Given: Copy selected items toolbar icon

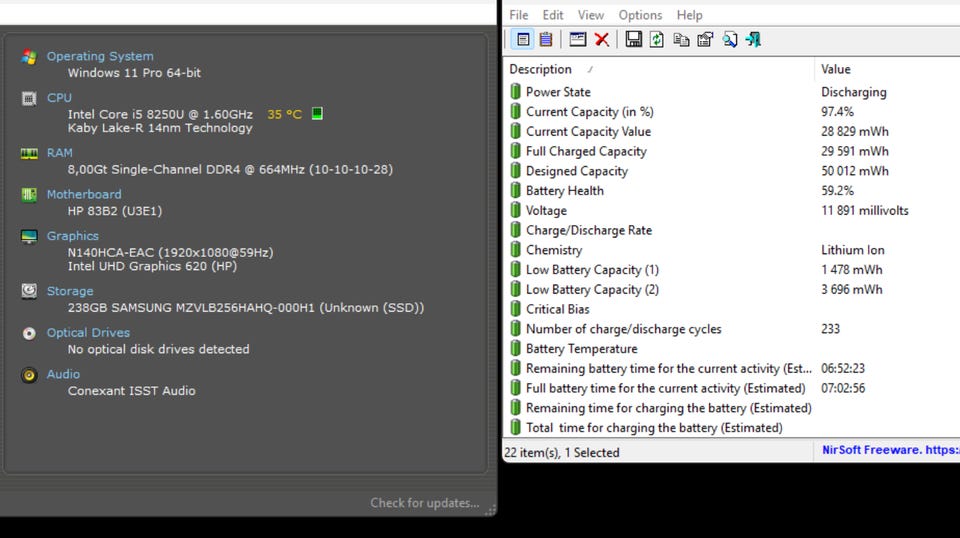Looking at the screenshot, I should 681,40.
